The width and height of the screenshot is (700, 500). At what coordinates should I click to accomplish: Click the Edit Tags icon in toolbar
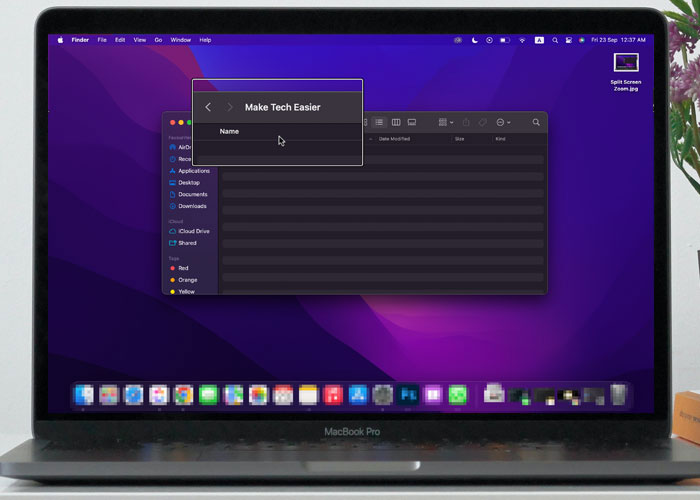483,122
